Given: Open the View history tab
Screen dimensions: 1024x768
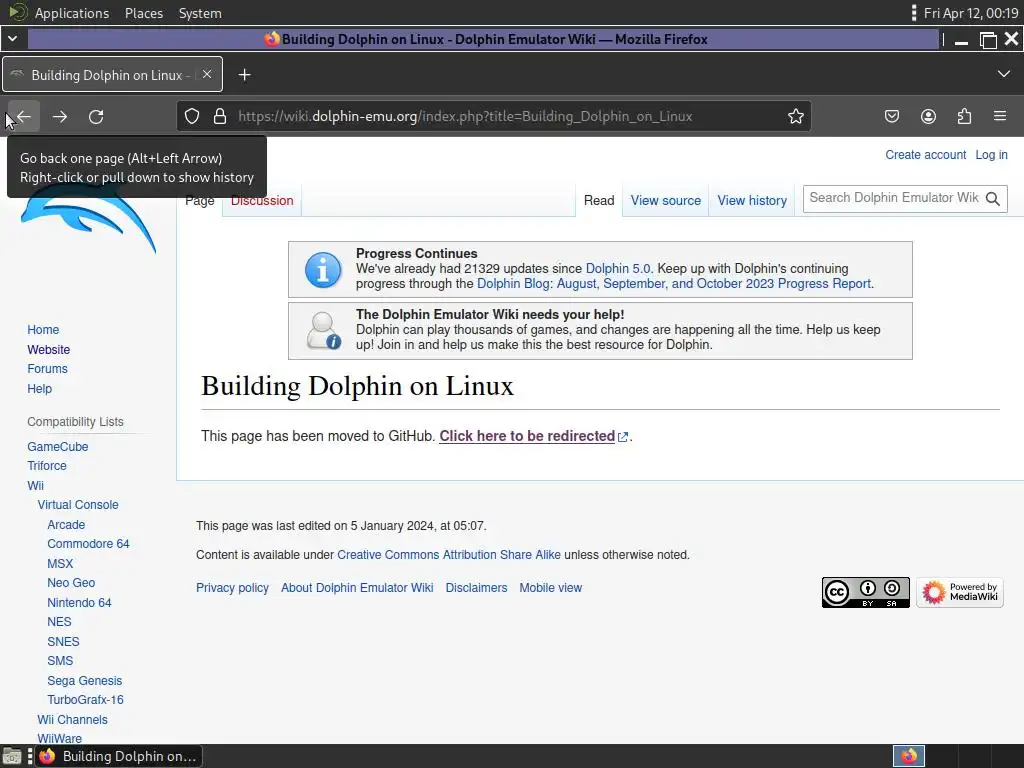Looking at the screenshot, I should [x=752, y=200].
